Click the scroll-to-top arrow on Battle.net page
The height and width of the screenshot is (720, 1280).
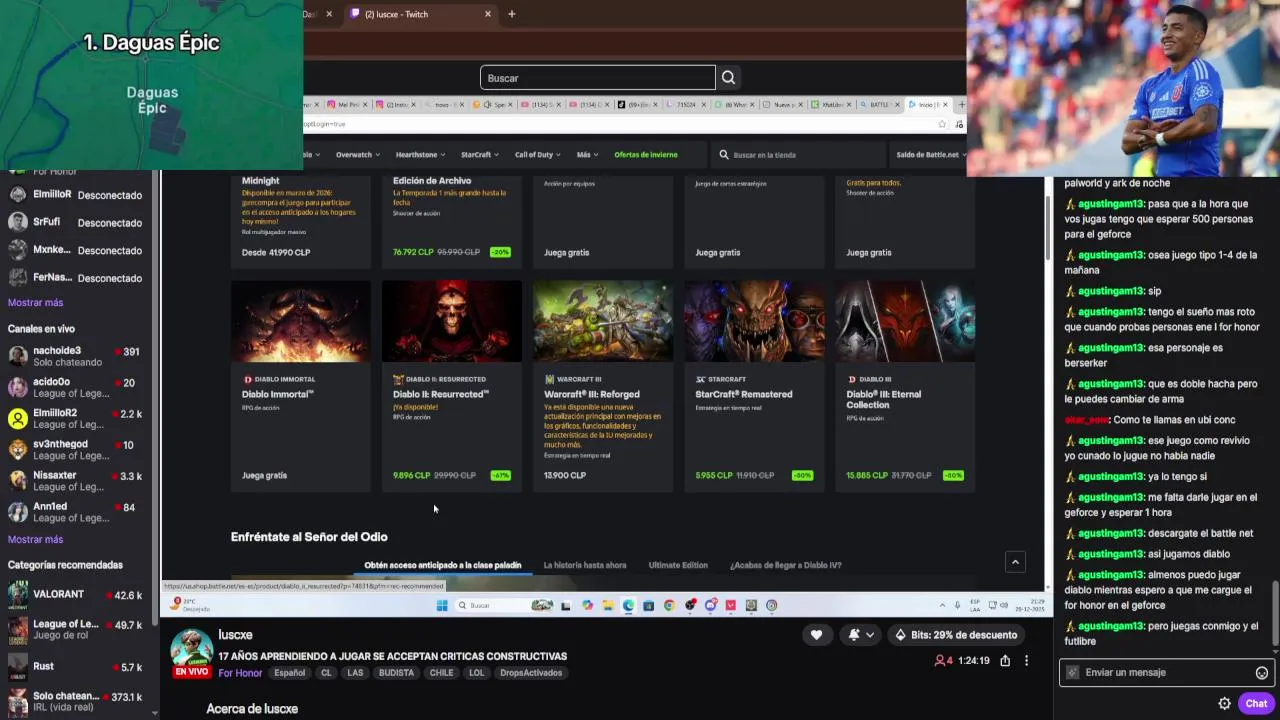pos(1015,562)
